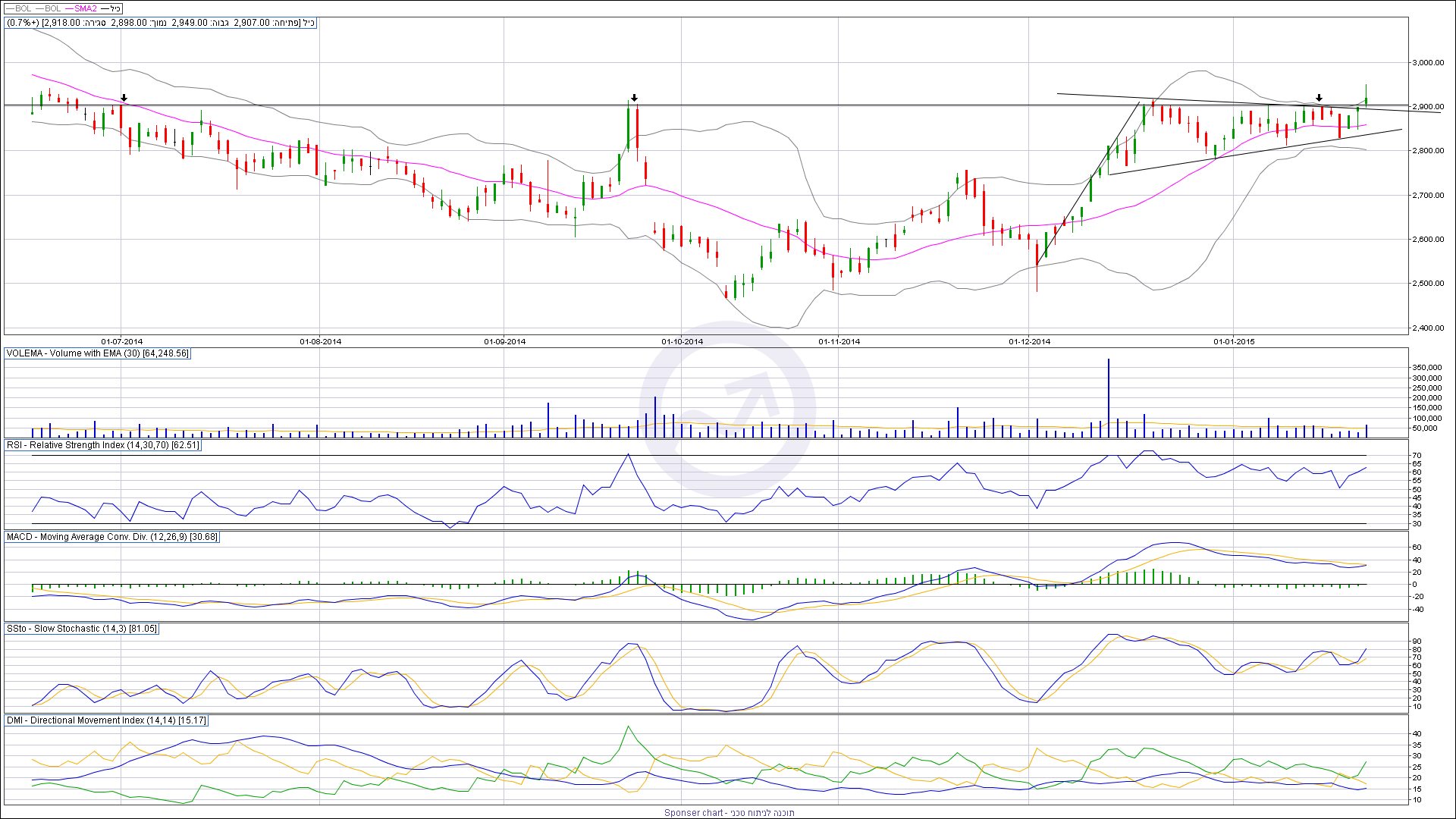Click the DMI Directional Movement Index label
Viewport: 1456px width, 819px height.
pyautogui.click(x=106, y=720)
